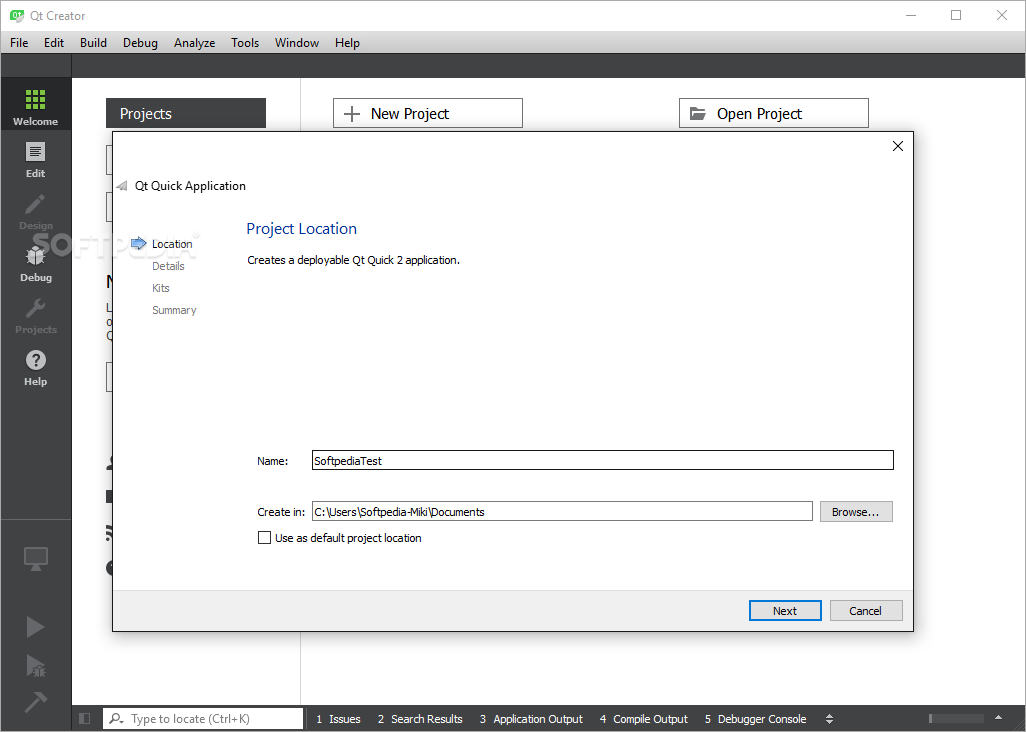Open the Compile Output pane
The width and height of the screenshot is (1026, 732).
click(644, 718)
